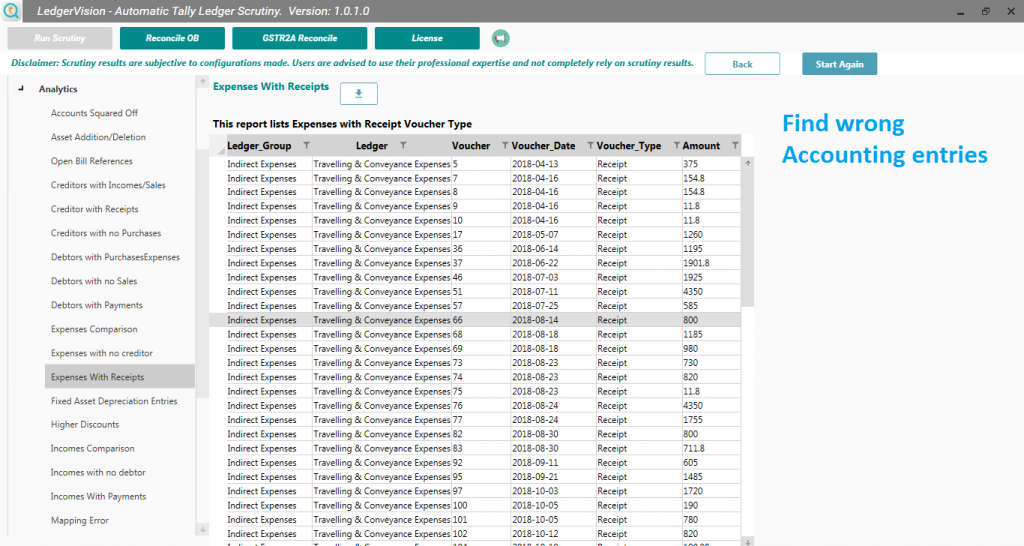Screen dimensions: 1024x546
Task: Open the Amount column filter
Action: coord(735,146)
